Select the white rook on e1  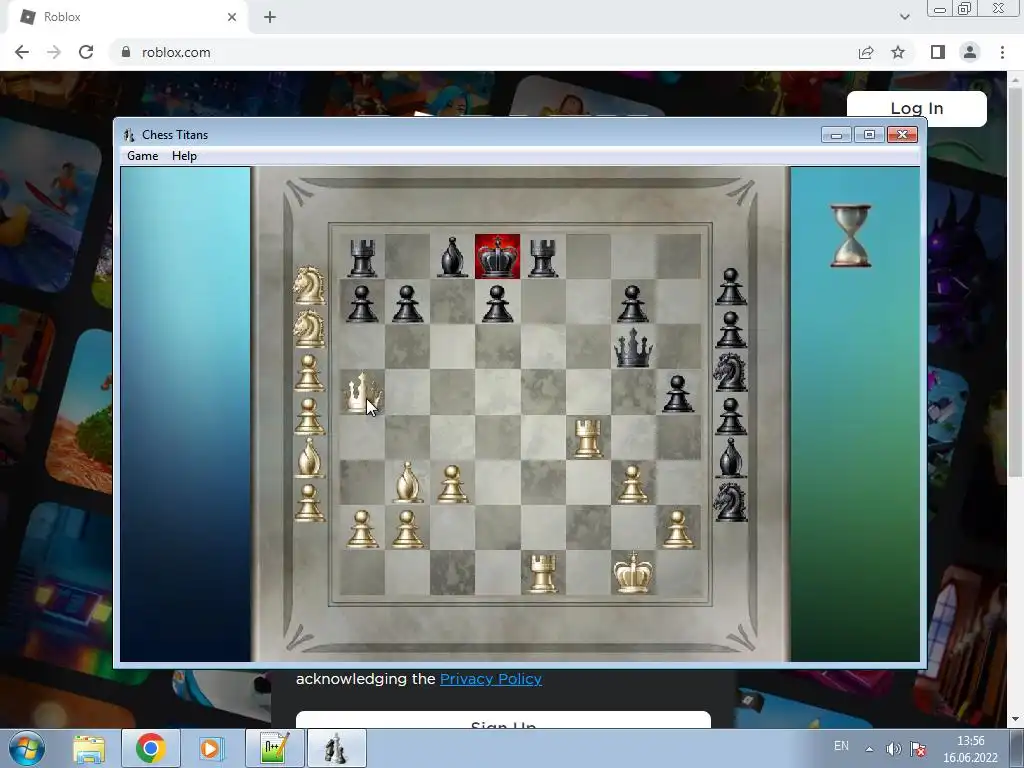[543, 573]
